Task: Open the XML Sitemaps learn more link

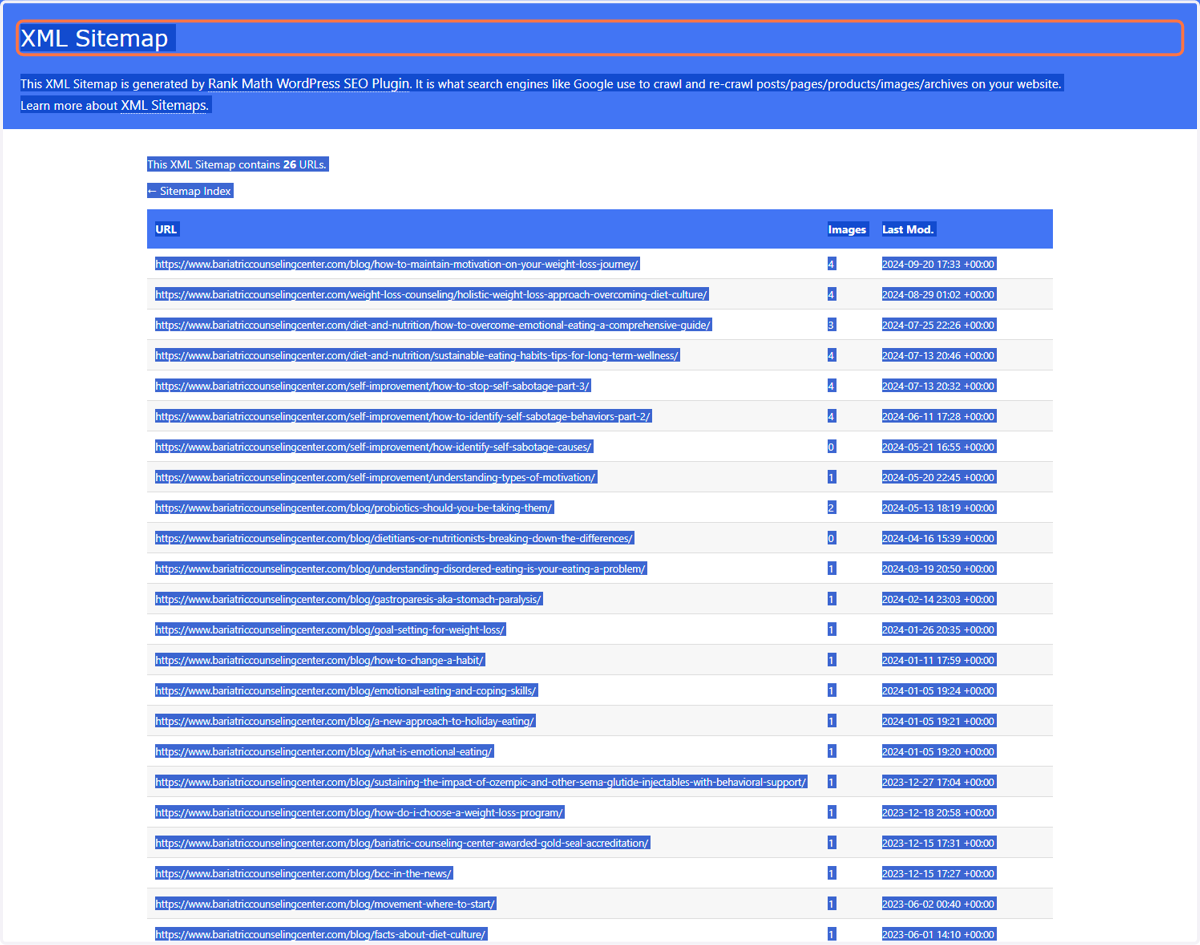Action: pos(164,105)
